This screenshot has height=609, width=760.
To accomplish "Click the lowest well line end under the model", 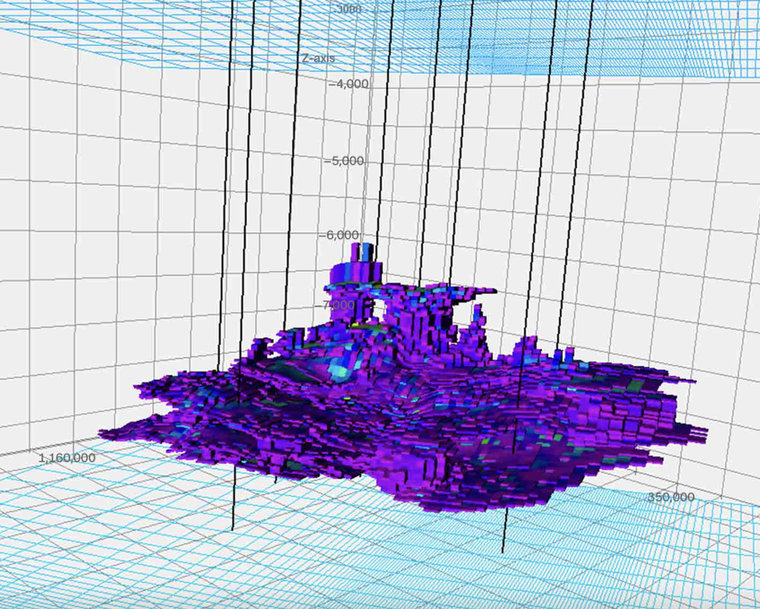I will [x=504, y=549].
